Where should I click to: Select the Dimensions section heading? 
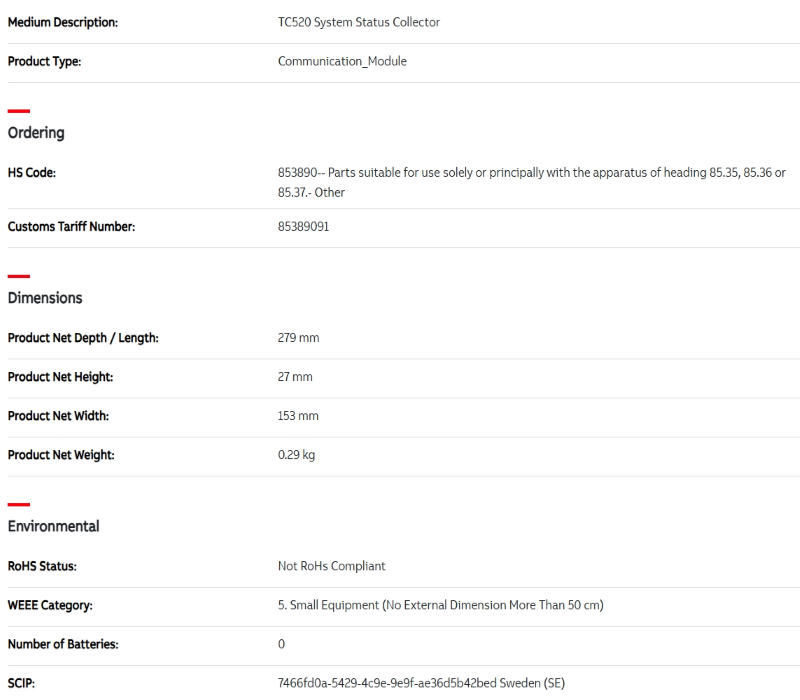tap(45, 298)
